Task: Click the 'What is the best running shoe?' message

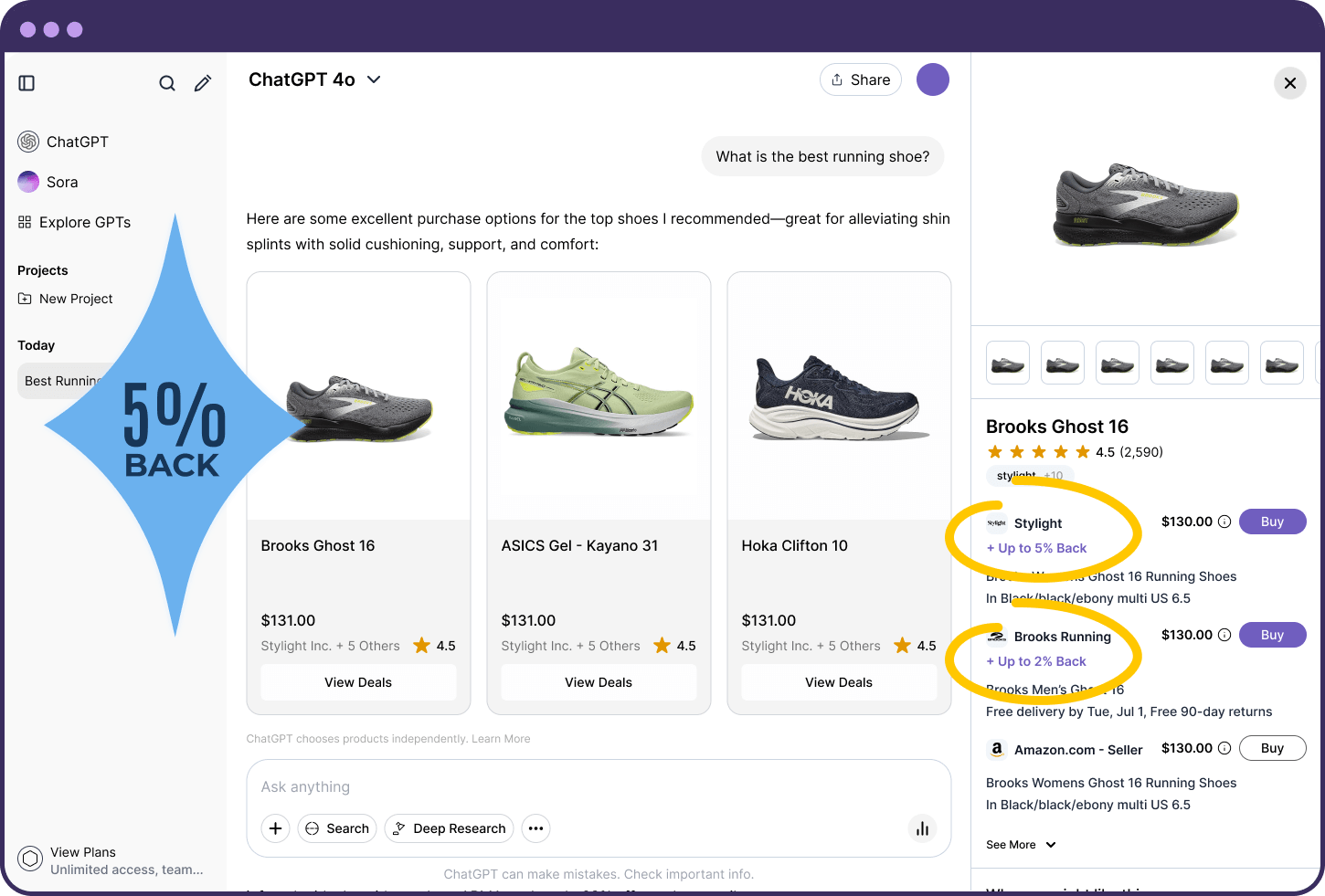Action: [x=822, y=156]
